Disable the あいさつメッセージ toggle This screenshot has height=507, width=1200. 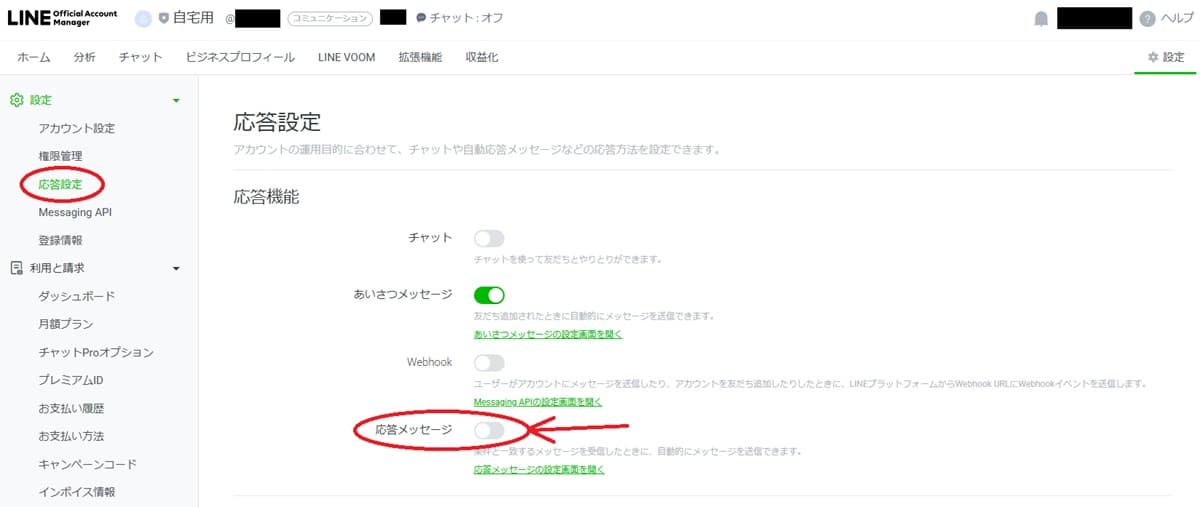pos(489,295)
